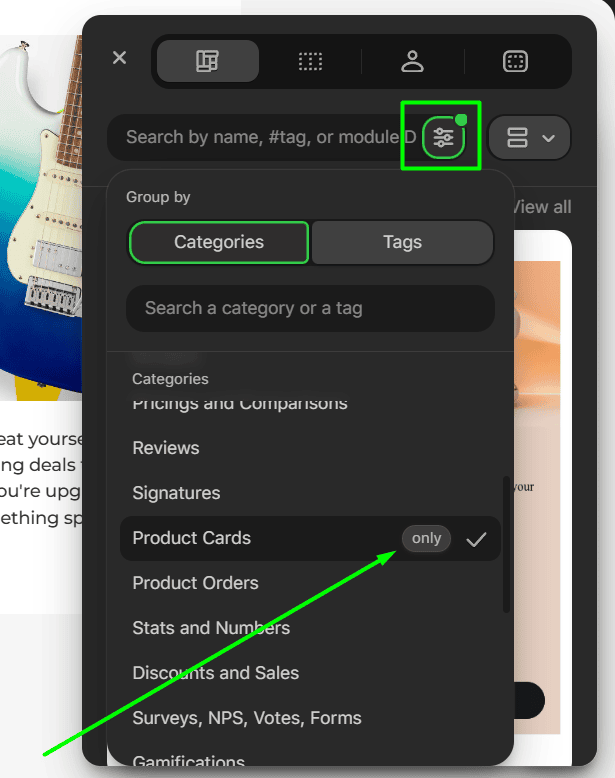This screenshot has height=778, width=615.
Task: Close the modules panel with X
Action: [x=120, y=58]
